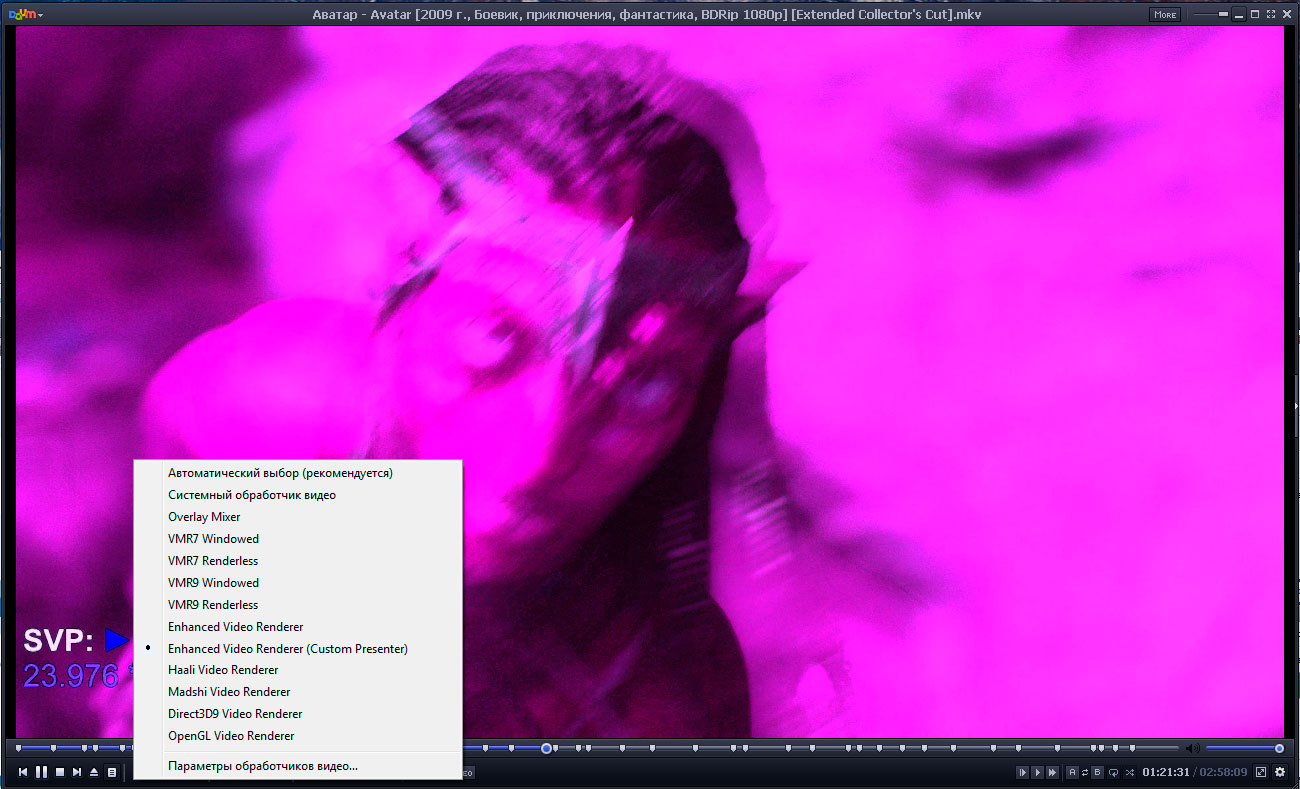The width and height of the screenshot is (1300, 789).
Task: Select plain Enhanced Video Renderer entry
Action: [x=298, y=627]
